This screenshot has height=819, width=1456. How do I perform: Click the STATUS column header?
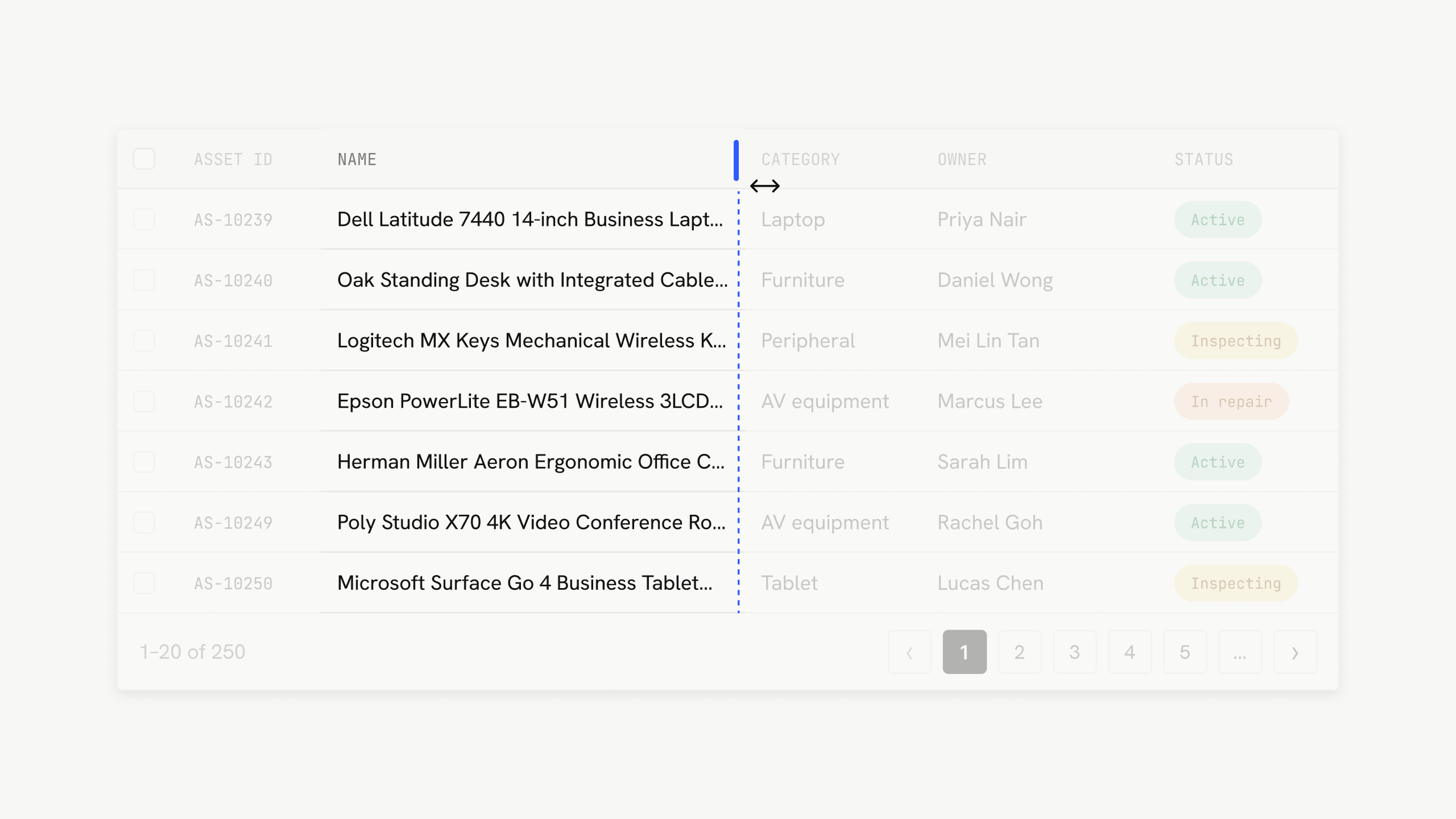point(1203,159)
